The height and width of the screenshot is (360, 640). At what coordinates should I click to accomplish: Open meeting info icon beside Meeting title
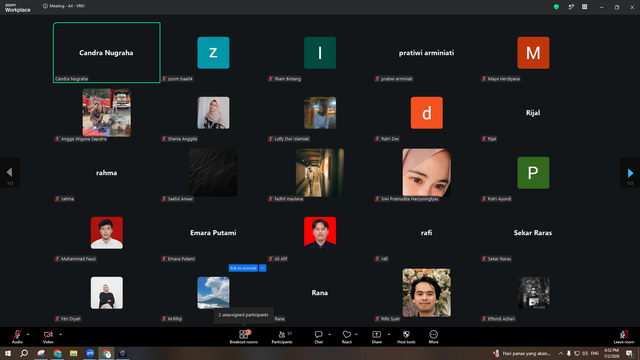[45, 6]
